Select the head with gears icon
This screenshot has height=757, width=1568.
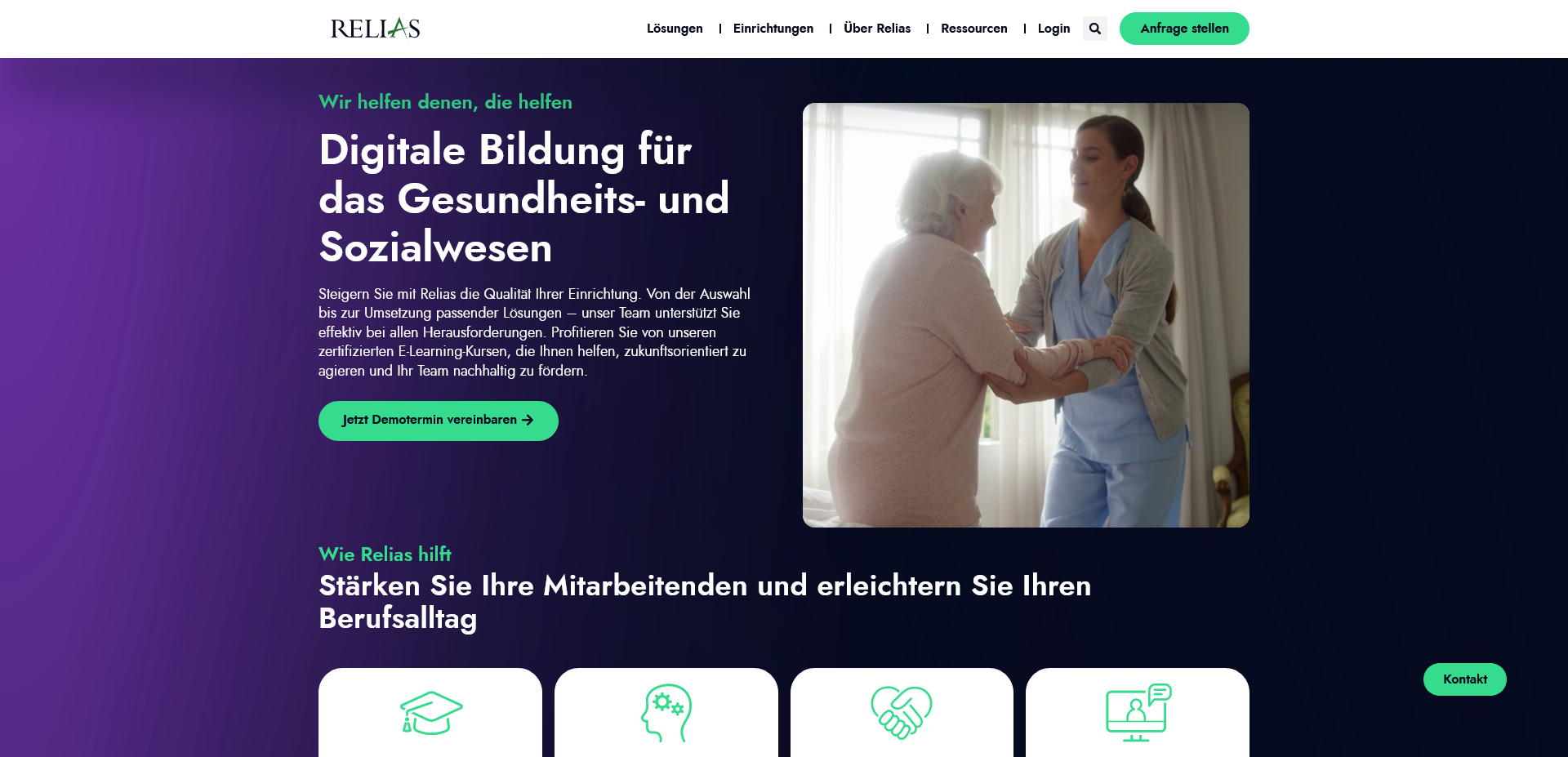coord(666,713)
